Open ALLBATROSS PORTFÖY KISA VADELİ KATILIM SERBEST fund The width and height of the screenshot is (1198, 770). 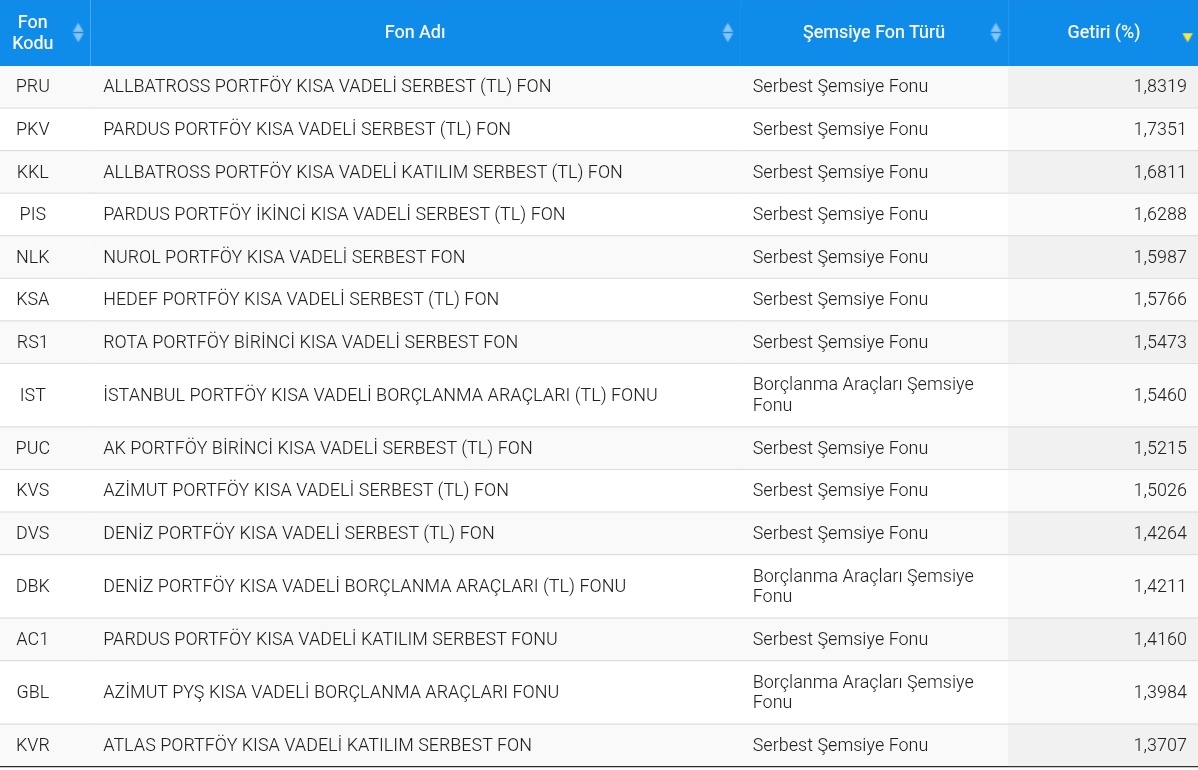click(363, 172)
